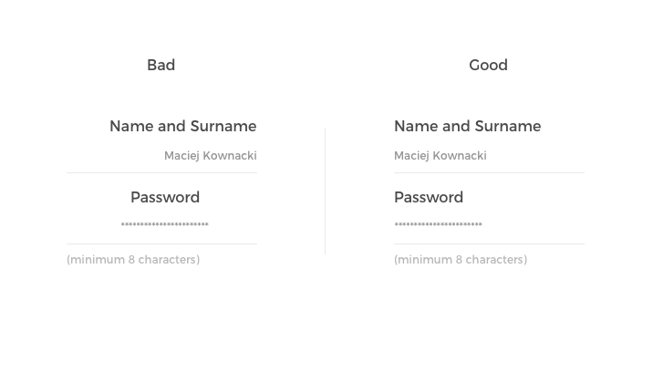The height and width of the screenshot is (383, 653).
Task: Click the centered "Password" label under Bad
Action: click(165, 197)
